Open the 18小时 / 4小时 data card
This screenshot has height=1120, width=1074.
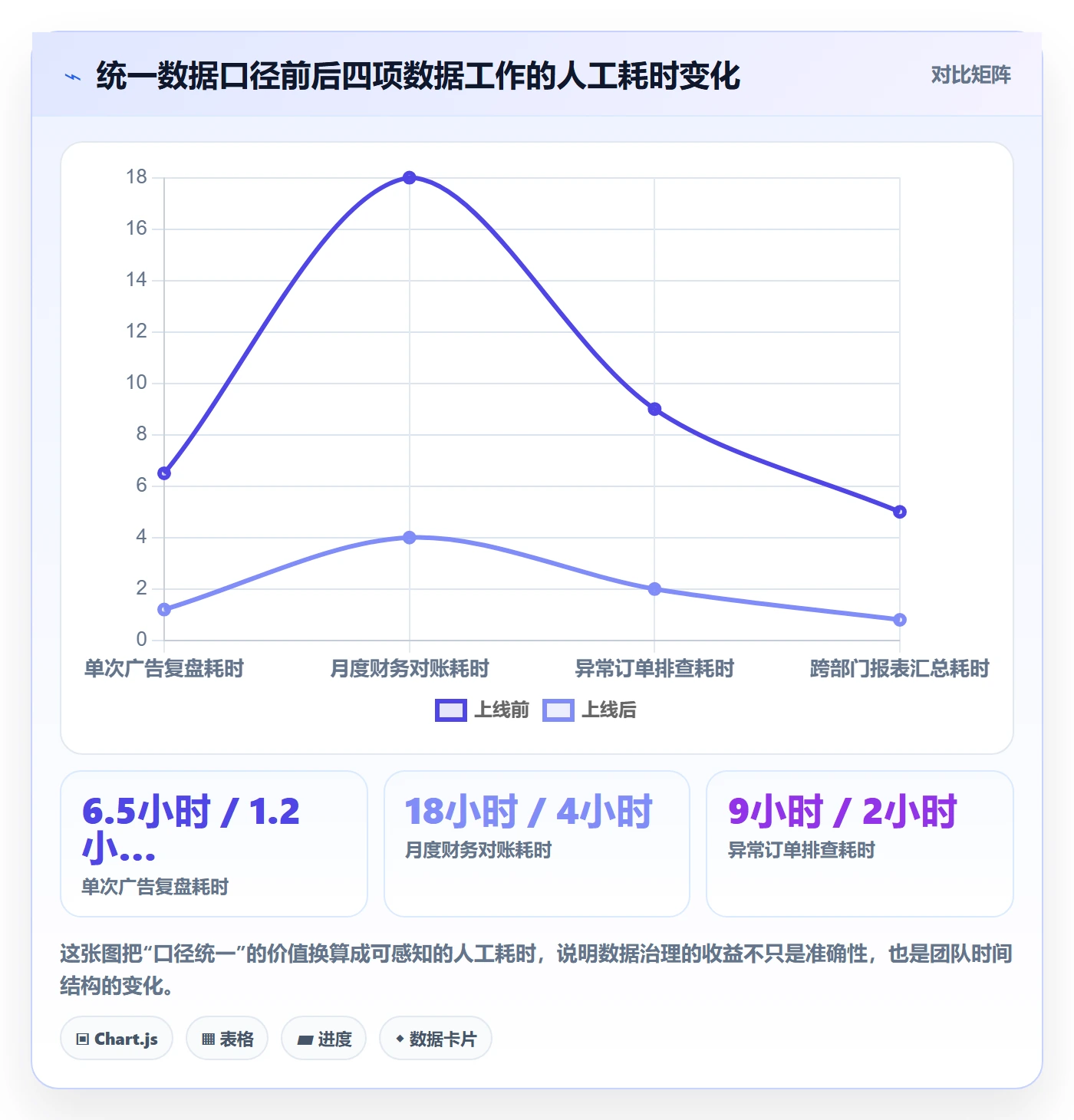click(x=537, y=844)
